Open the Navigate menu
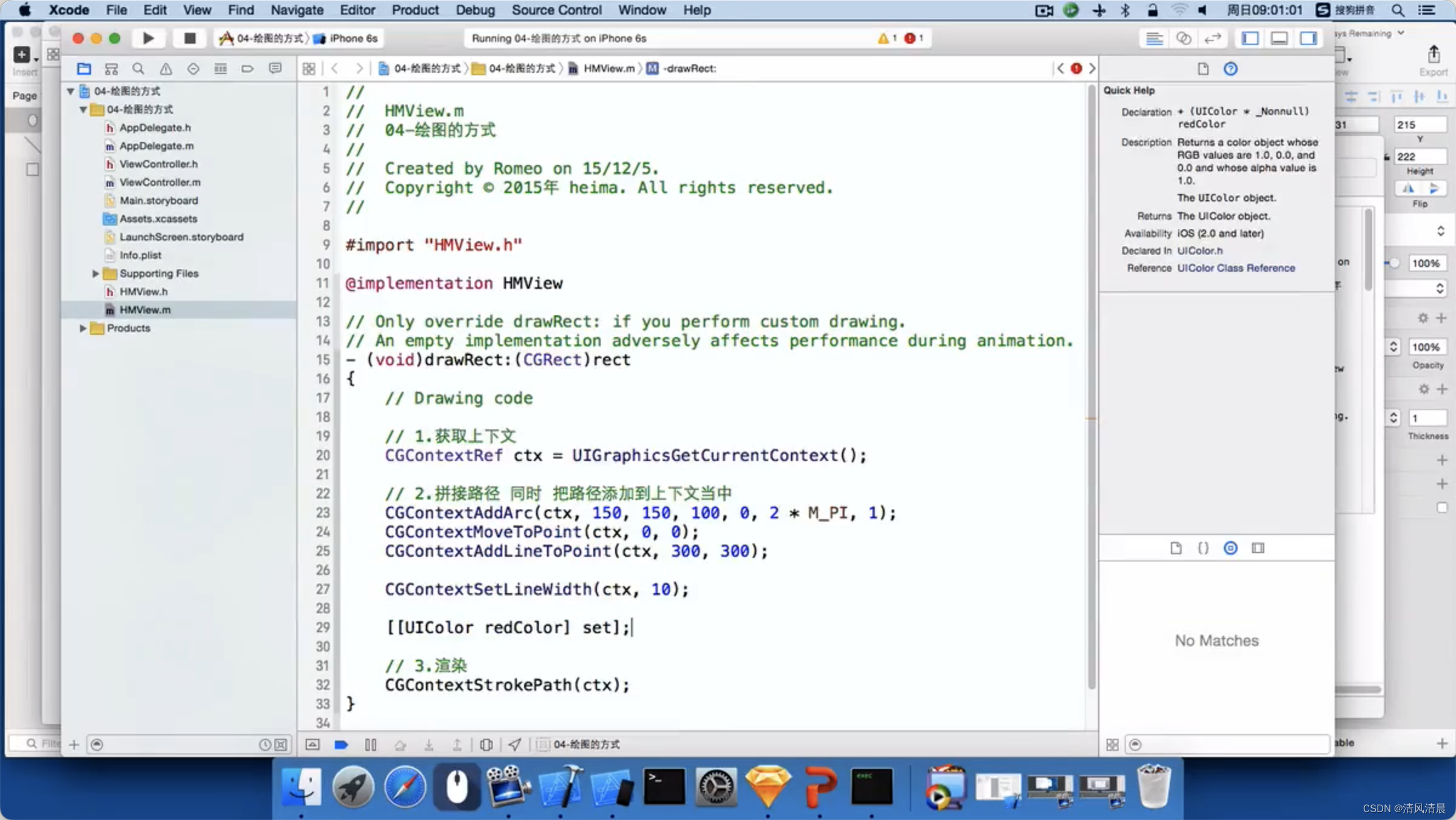The image size is (1456, 820). point(297,10)
